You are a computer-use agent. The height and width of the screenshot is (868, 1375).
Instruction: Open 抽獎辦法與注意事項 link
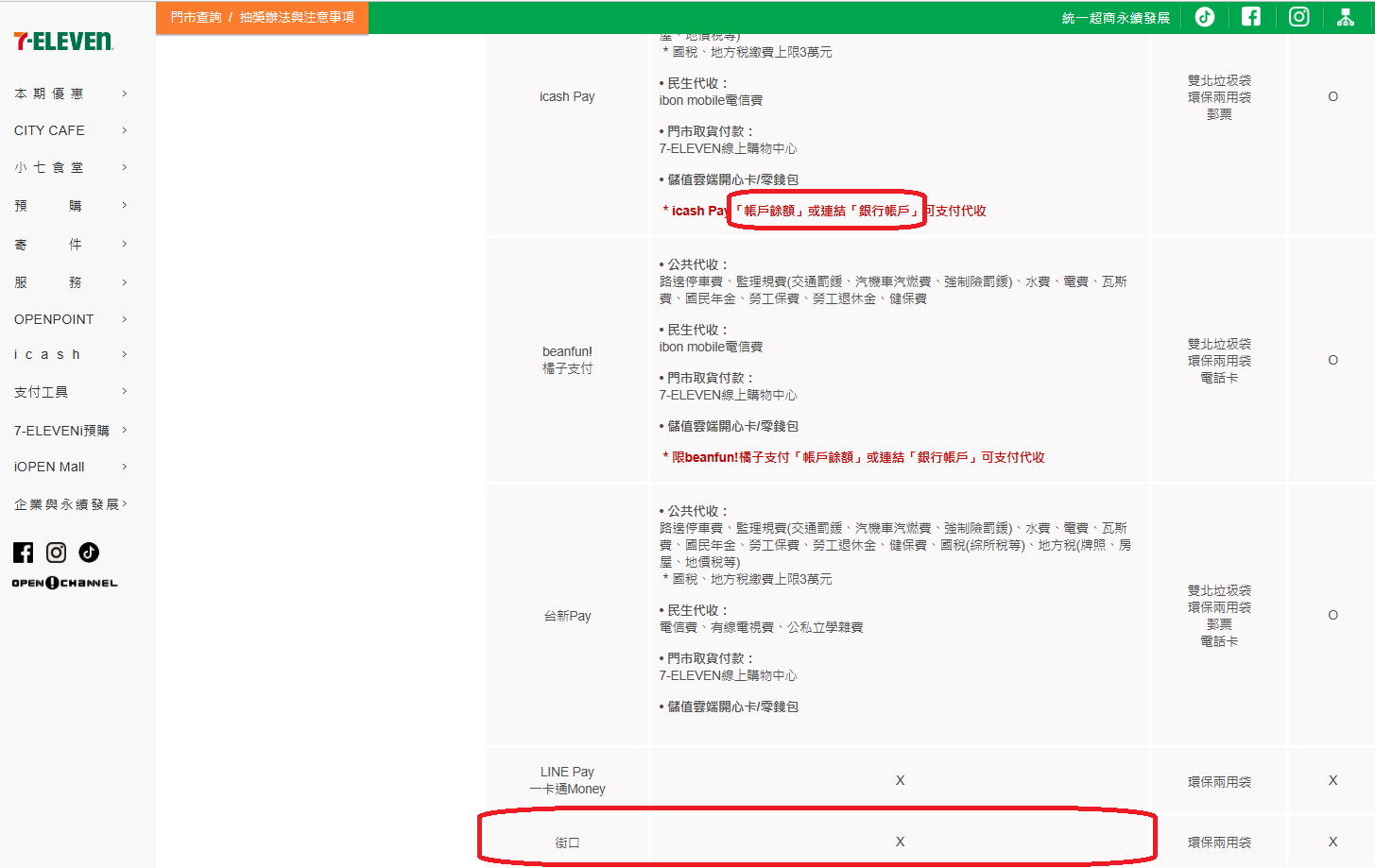[x=297, y=17]
